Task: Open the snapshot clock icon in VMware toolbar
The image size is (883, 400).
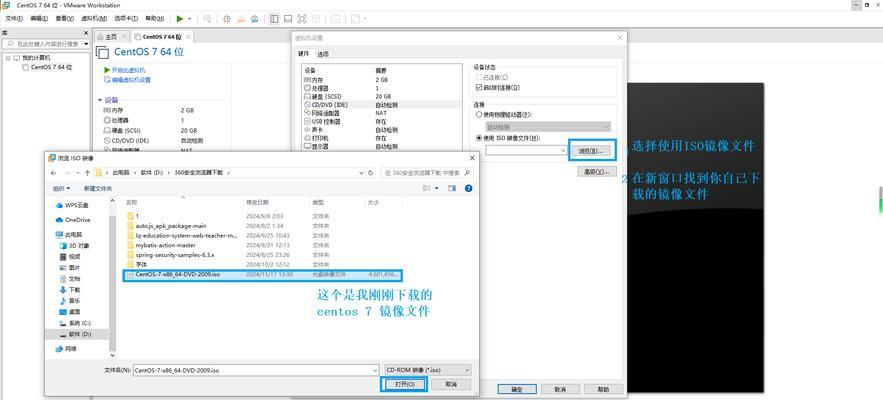Action: (x=226, y=19)
